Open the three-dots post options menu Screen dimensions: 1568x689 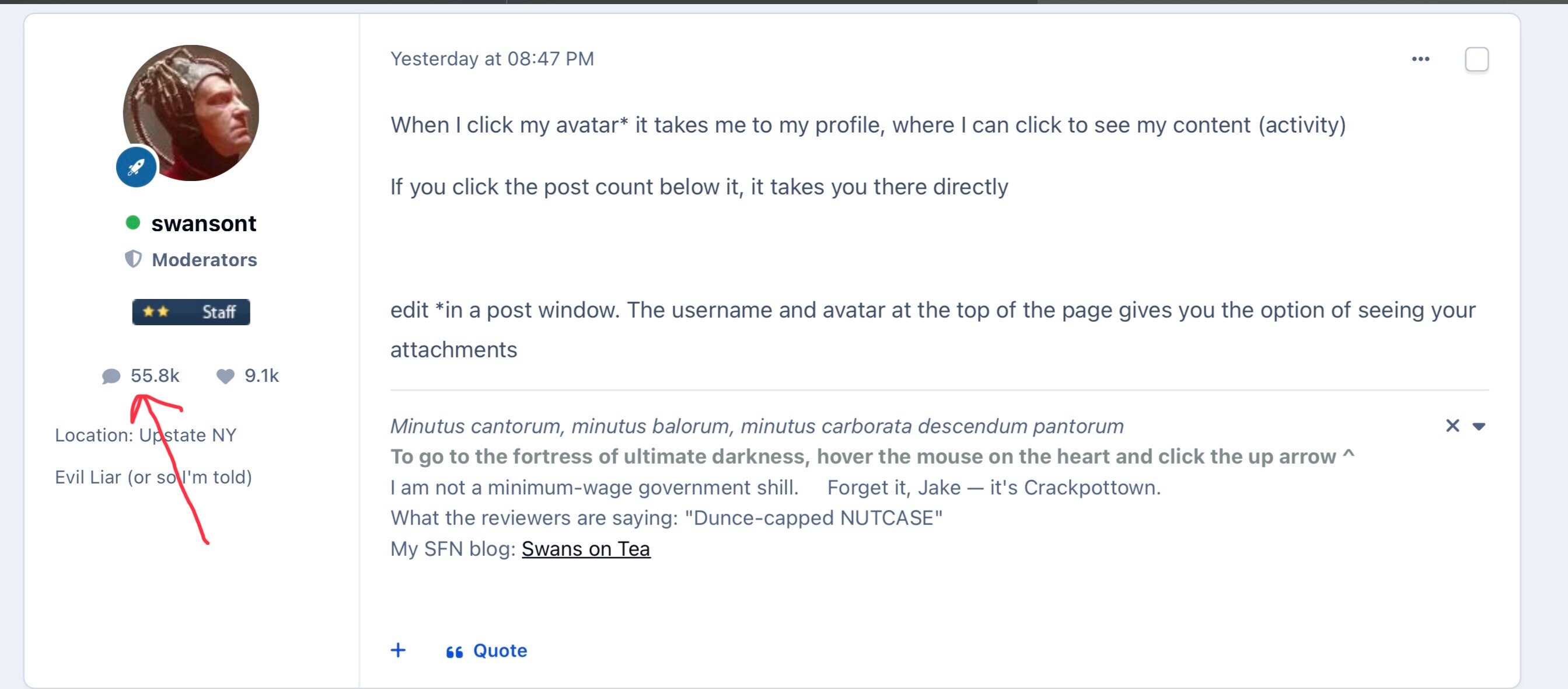pos(1420,59)
